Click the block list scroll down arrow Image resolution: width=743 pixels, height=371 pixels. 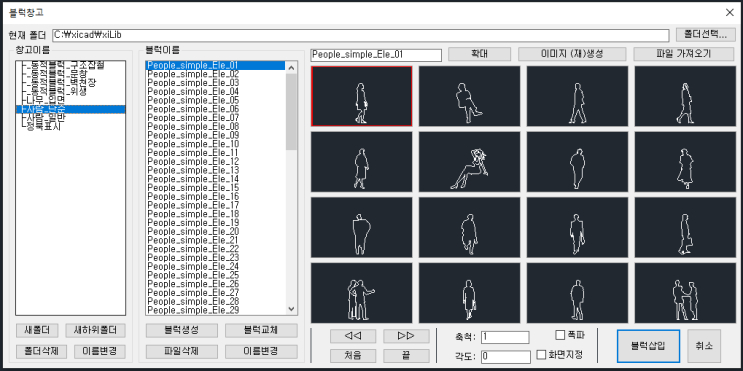(x=291, y=309)
